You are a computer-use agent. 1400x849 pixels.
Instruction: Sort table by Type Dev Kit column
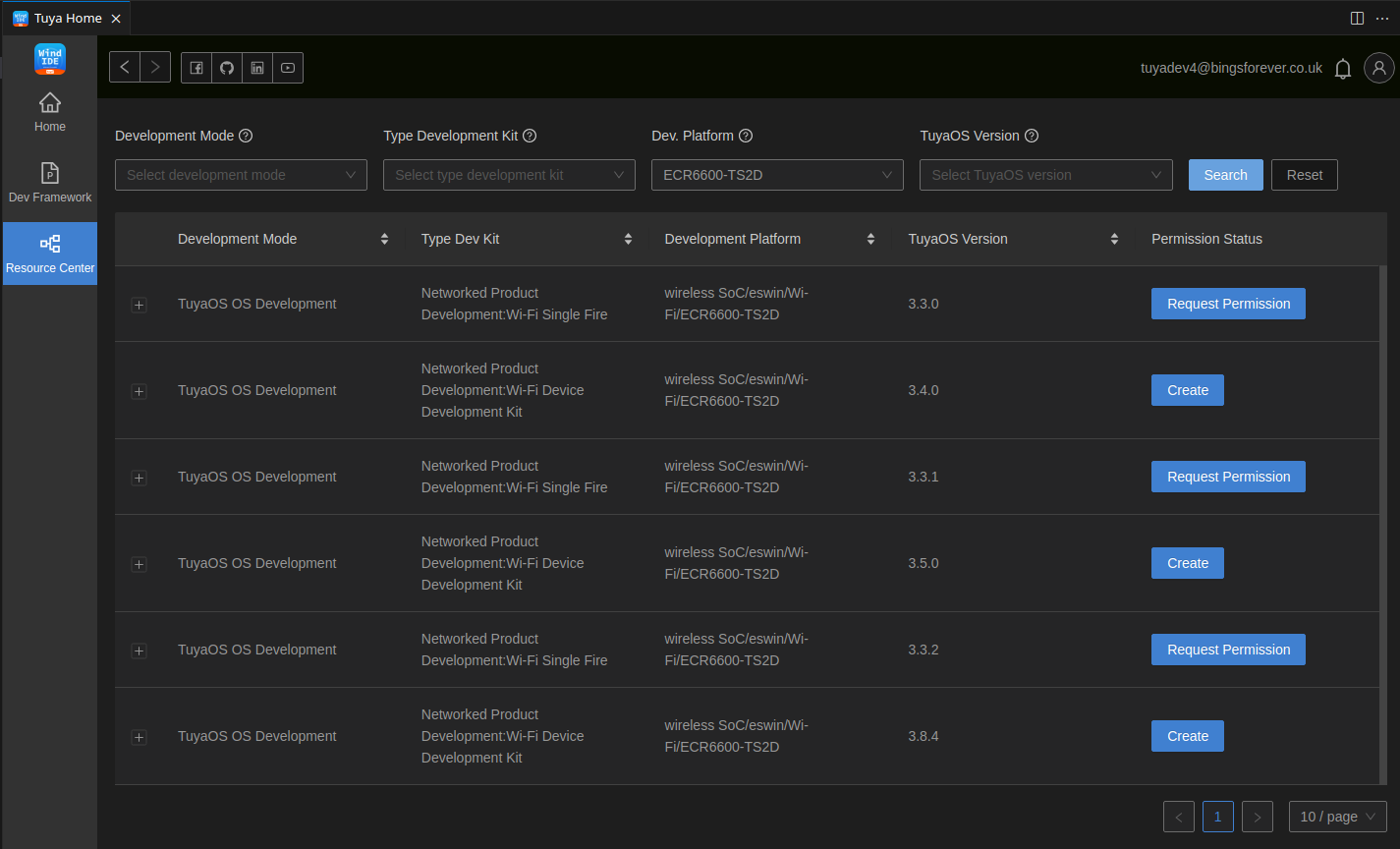[x=628, y=239]
